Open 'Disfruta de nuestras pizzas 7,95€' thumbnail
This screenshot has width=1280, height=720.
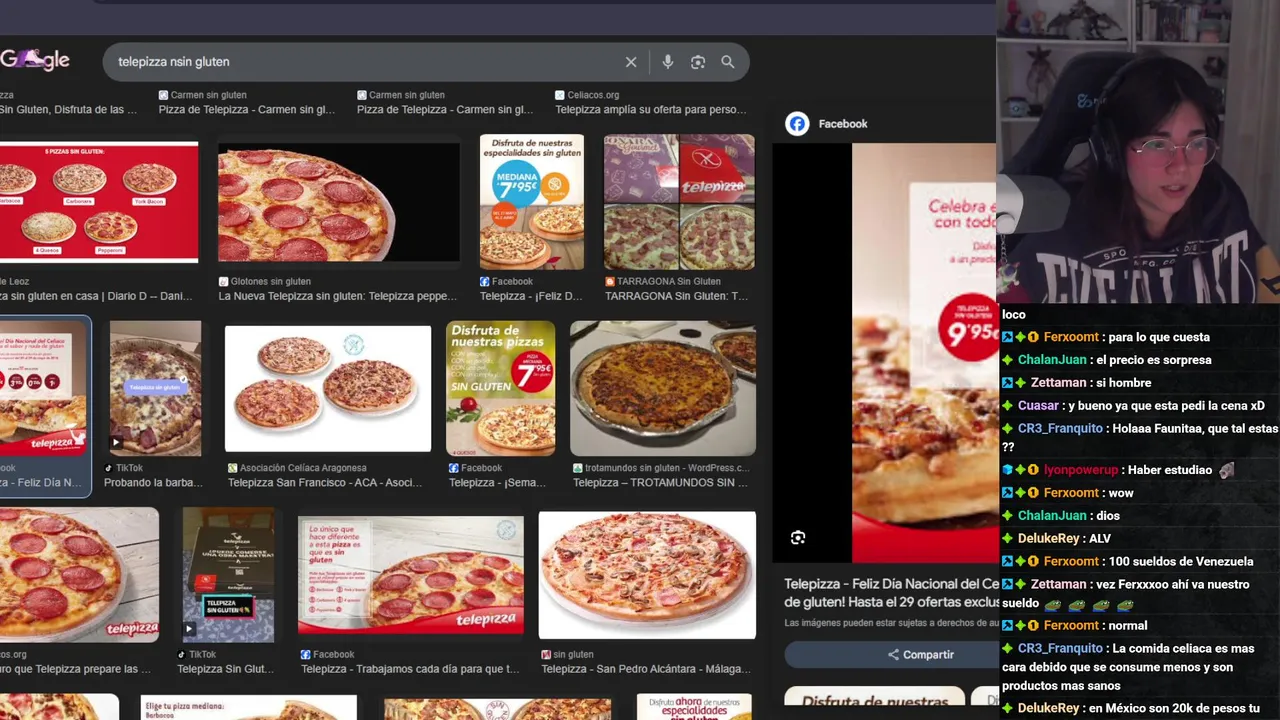[501, 388]
